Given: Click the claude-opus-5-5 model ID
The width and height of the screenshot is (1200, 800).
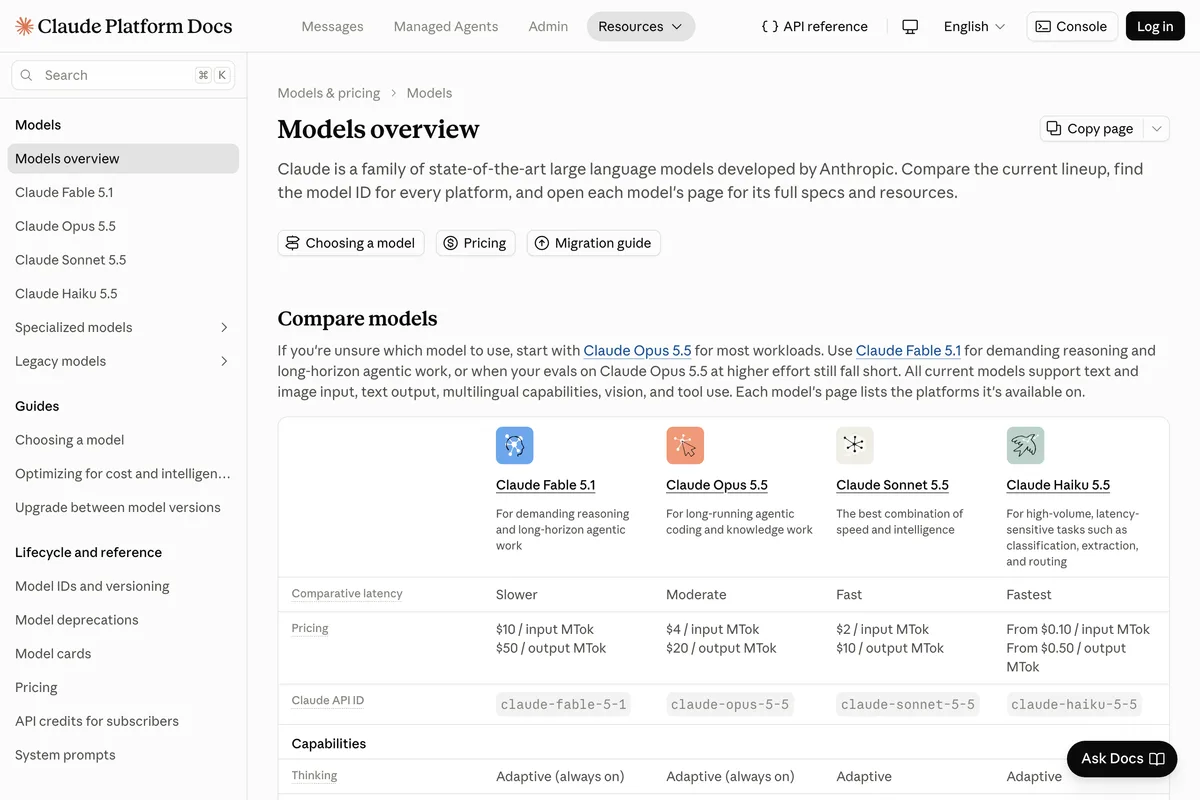Looking at the screenshot, I should click(x=730, y=704).
